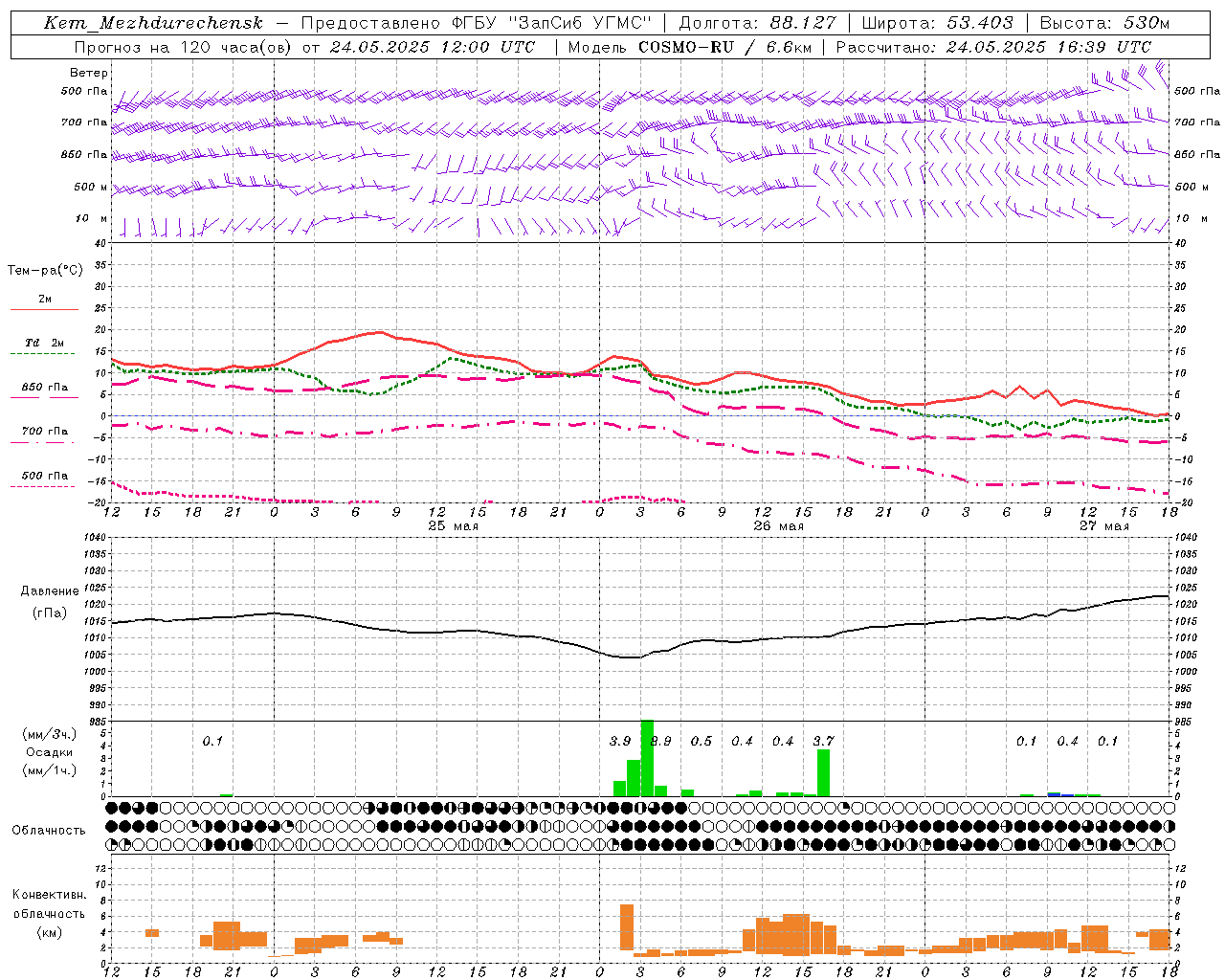Click the longitude value 88.127
The height and width of the screenshot is (980, 1225).
802,23
